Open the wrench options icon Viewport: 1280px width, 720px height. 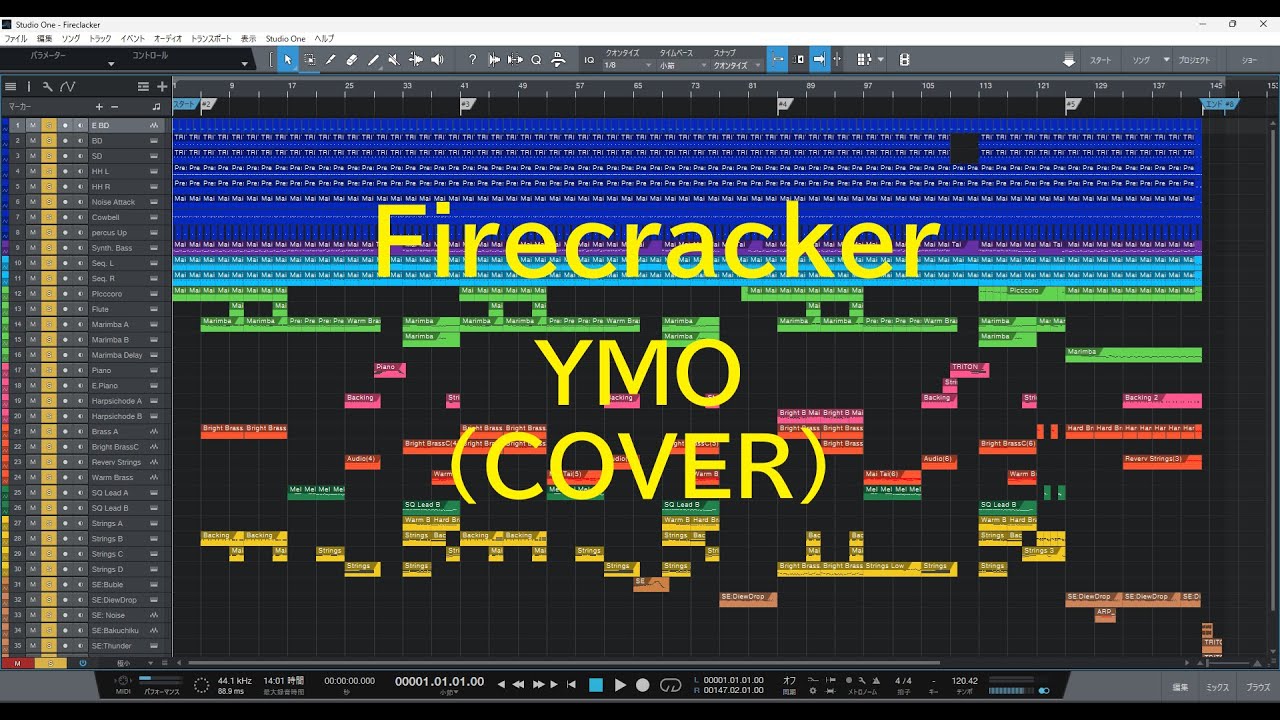pos(47,87)
